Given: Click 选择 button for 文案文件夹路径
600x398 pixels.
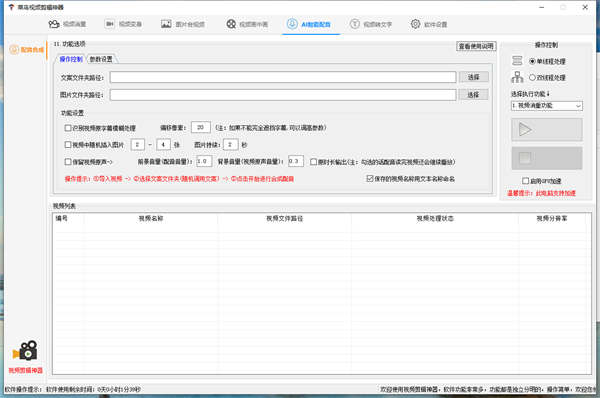Looking at the screenshot, I should tap(473, 77).
